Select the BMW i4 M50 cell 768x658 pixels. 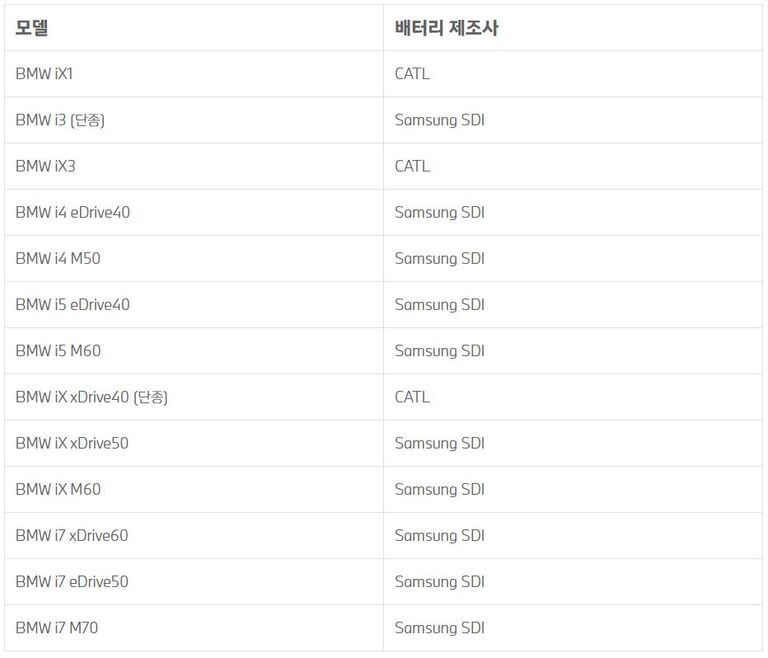click(x=58, y=258)
